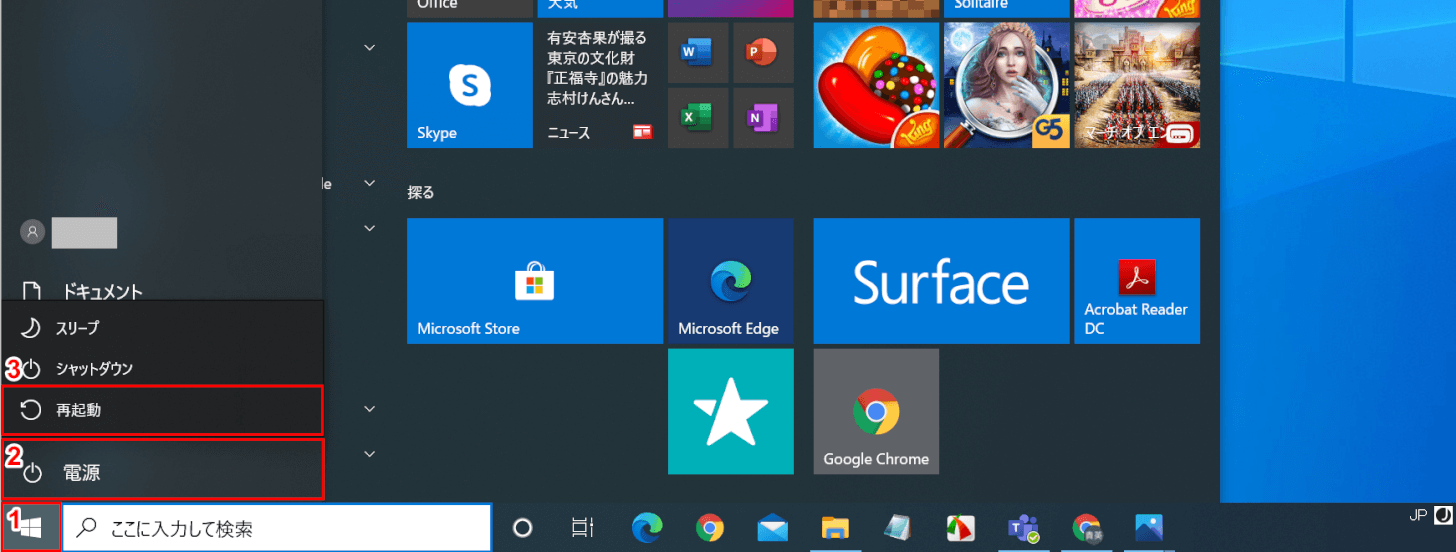
Task: Open File Explorer from the taskbar
Action: [835, 528]
